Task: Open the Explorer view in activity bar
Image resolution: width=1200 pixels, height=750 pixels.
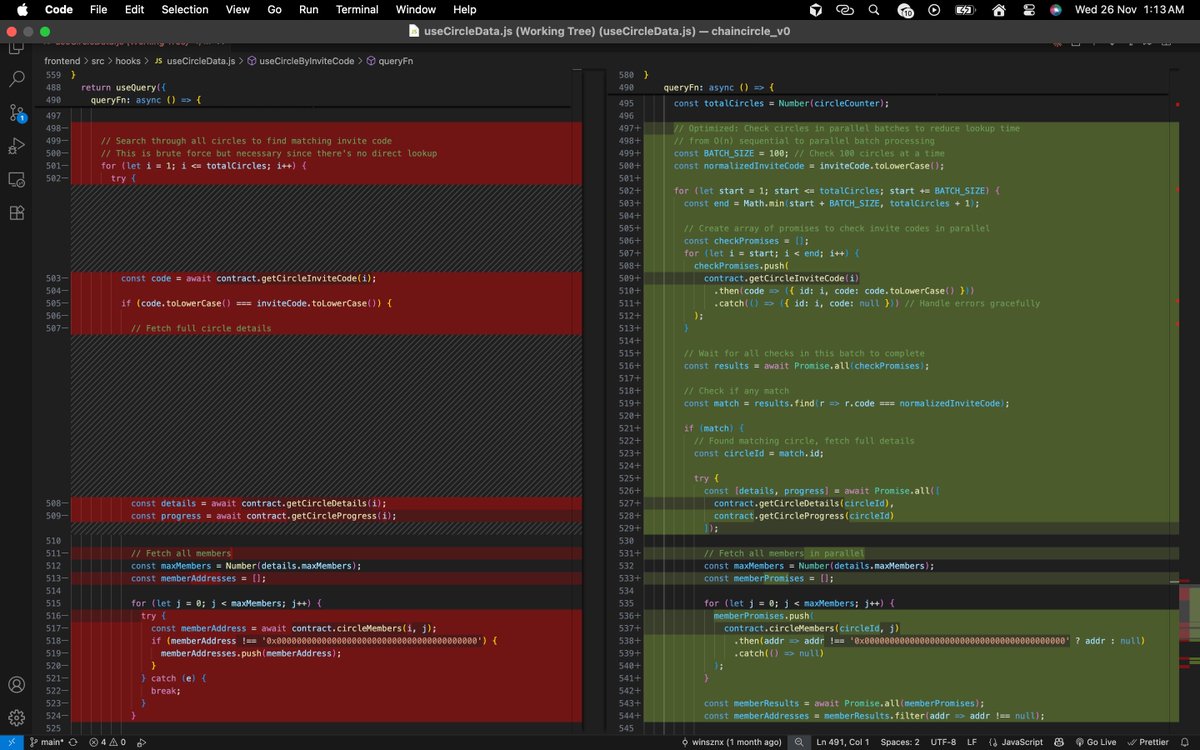Action: pos(16,47)
